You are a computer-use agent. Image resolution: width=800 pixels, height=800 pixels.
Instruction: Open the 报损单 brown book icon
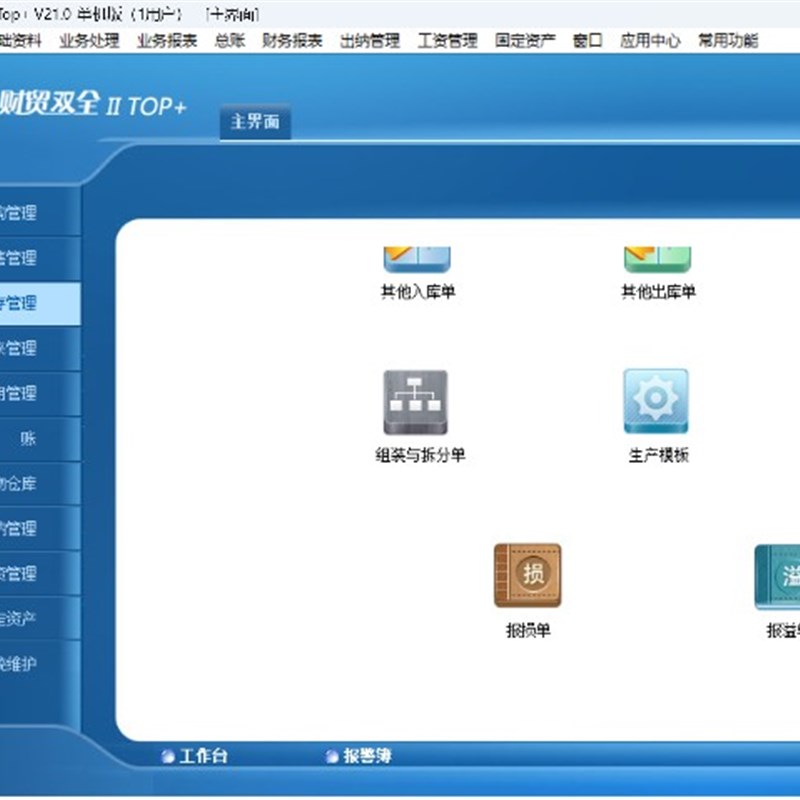[528, 575]
